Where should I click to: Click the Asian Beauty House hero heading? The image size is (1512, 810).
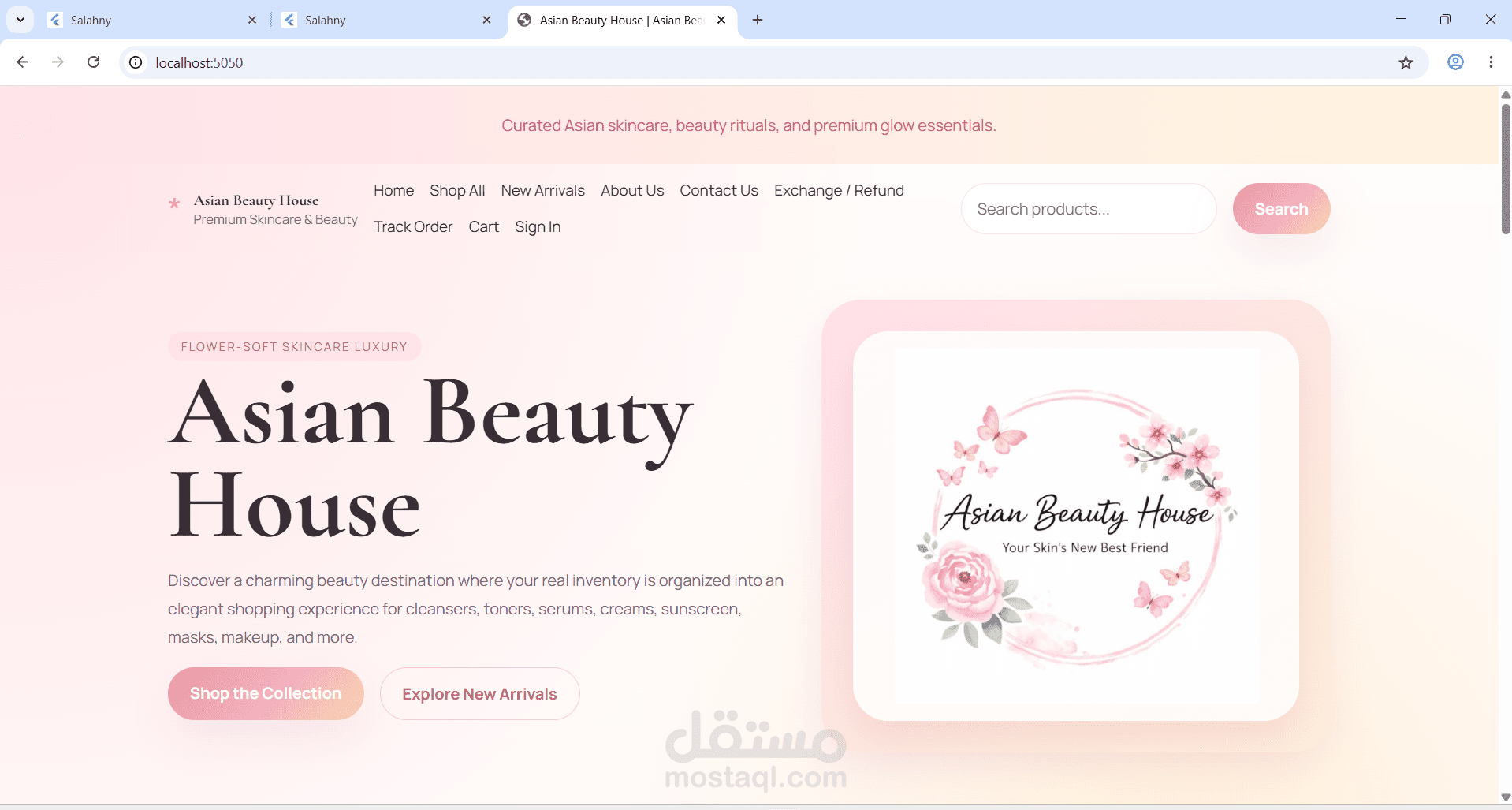point(430,459)
